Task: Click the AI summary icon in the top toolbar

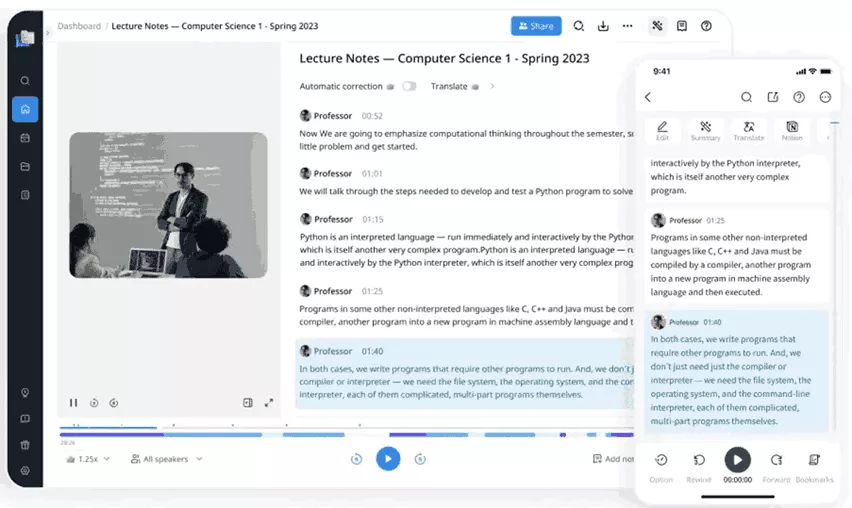Action: pos(657,26)
